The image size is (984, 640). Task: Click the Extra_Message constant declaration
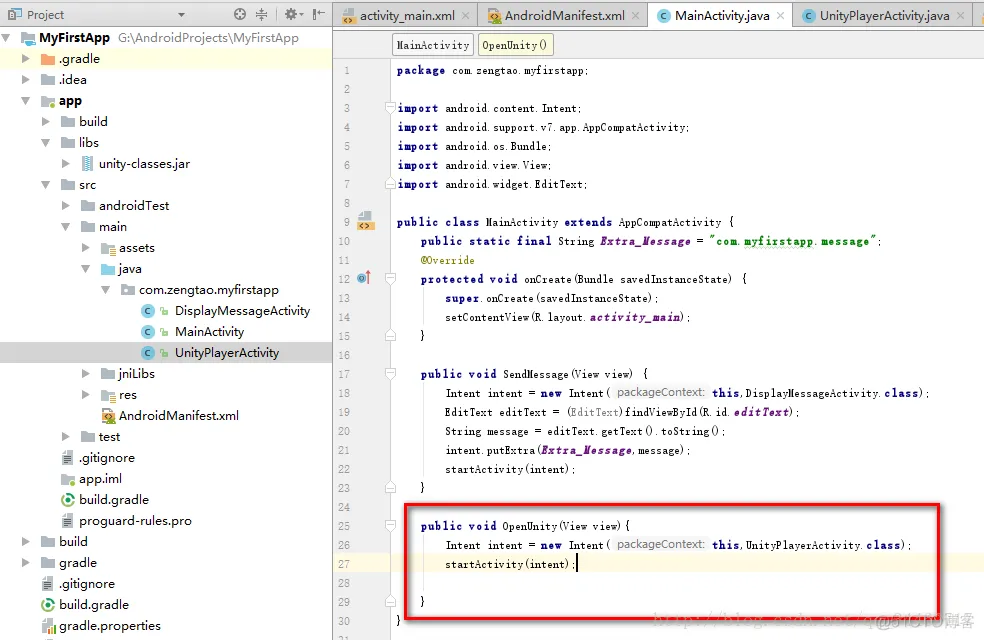pos(645,241)
